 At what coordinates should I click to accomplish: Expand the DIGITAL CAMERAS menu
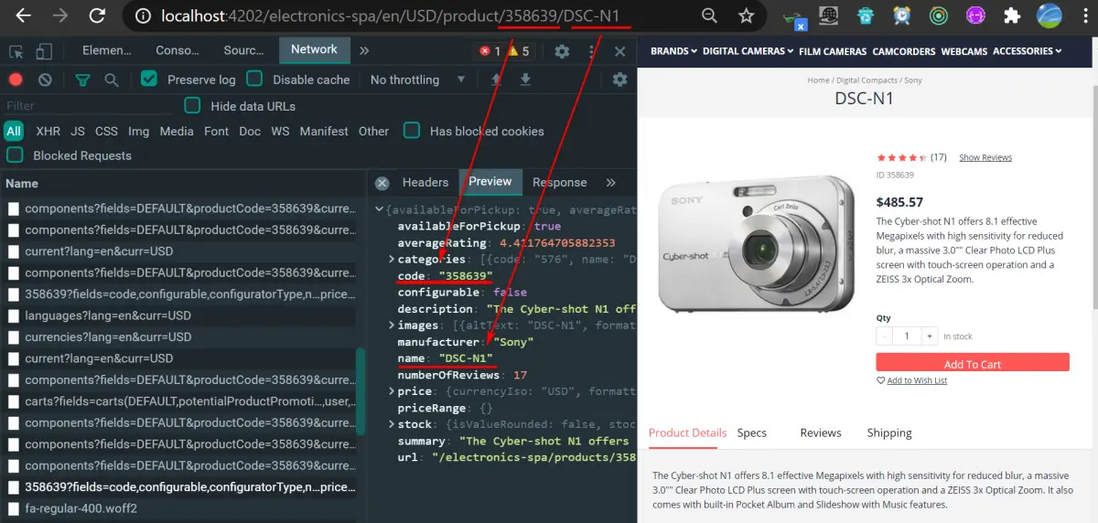pos(748,51)
